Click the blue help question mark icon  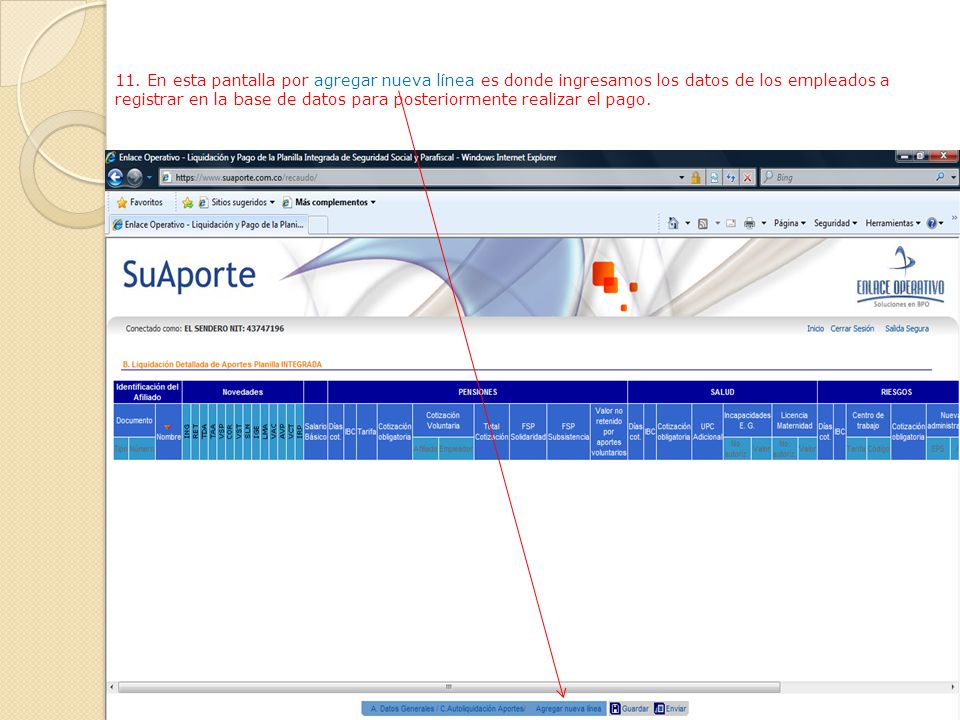932,223
